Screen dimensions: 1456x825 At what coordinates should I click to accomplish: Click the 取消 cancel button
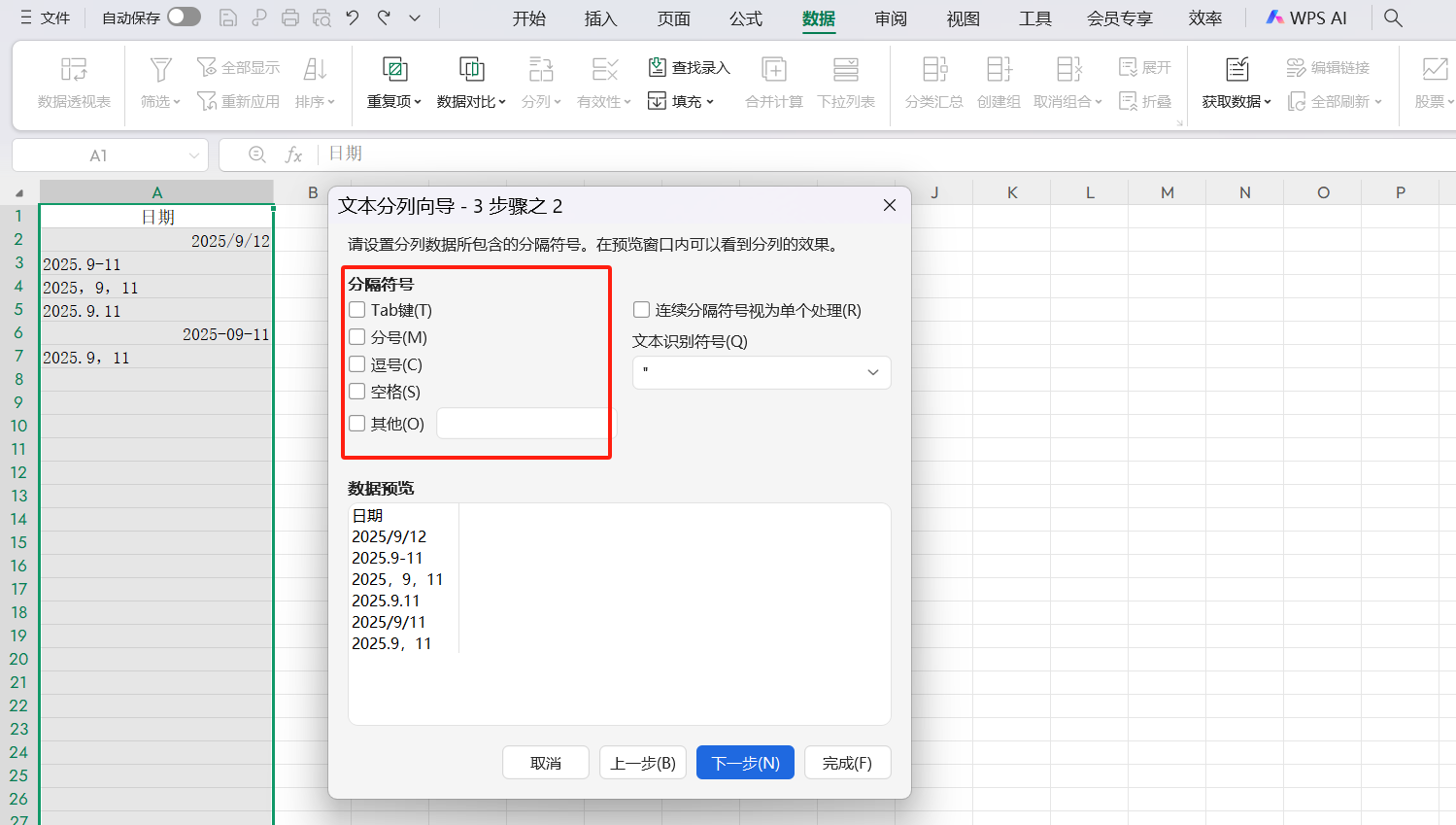pyautogui.click(x=545, y=763)
